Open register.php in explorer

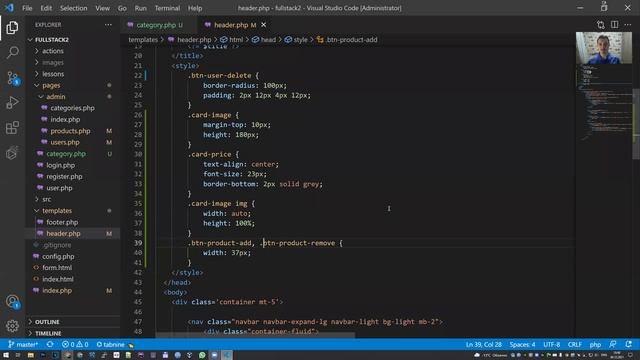[64, 177]
